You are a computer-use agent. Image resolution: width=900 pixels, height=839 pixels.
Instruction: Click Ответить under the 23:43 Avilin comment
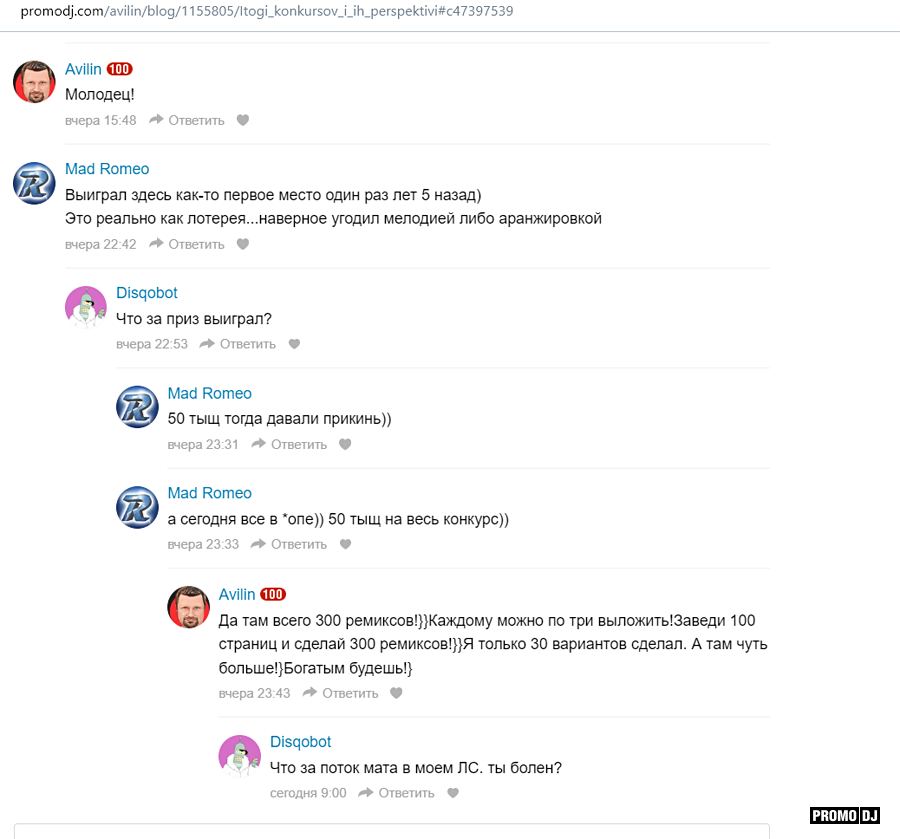(340, 693)
